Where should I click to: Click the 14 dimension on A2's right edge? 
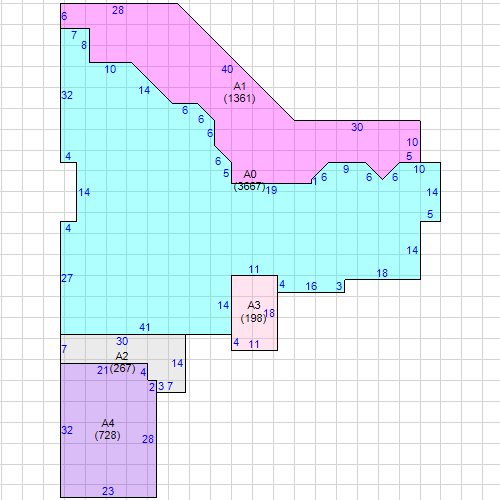(177, 363)
